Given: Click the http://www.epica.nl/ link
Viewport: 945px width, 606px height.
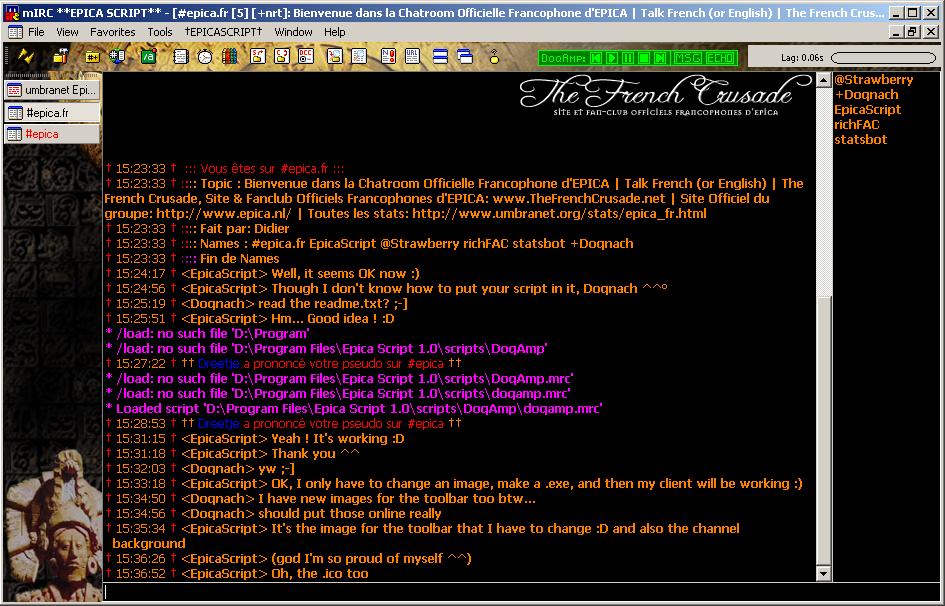Looking at the screenshot, I should (x=224, y=214).
